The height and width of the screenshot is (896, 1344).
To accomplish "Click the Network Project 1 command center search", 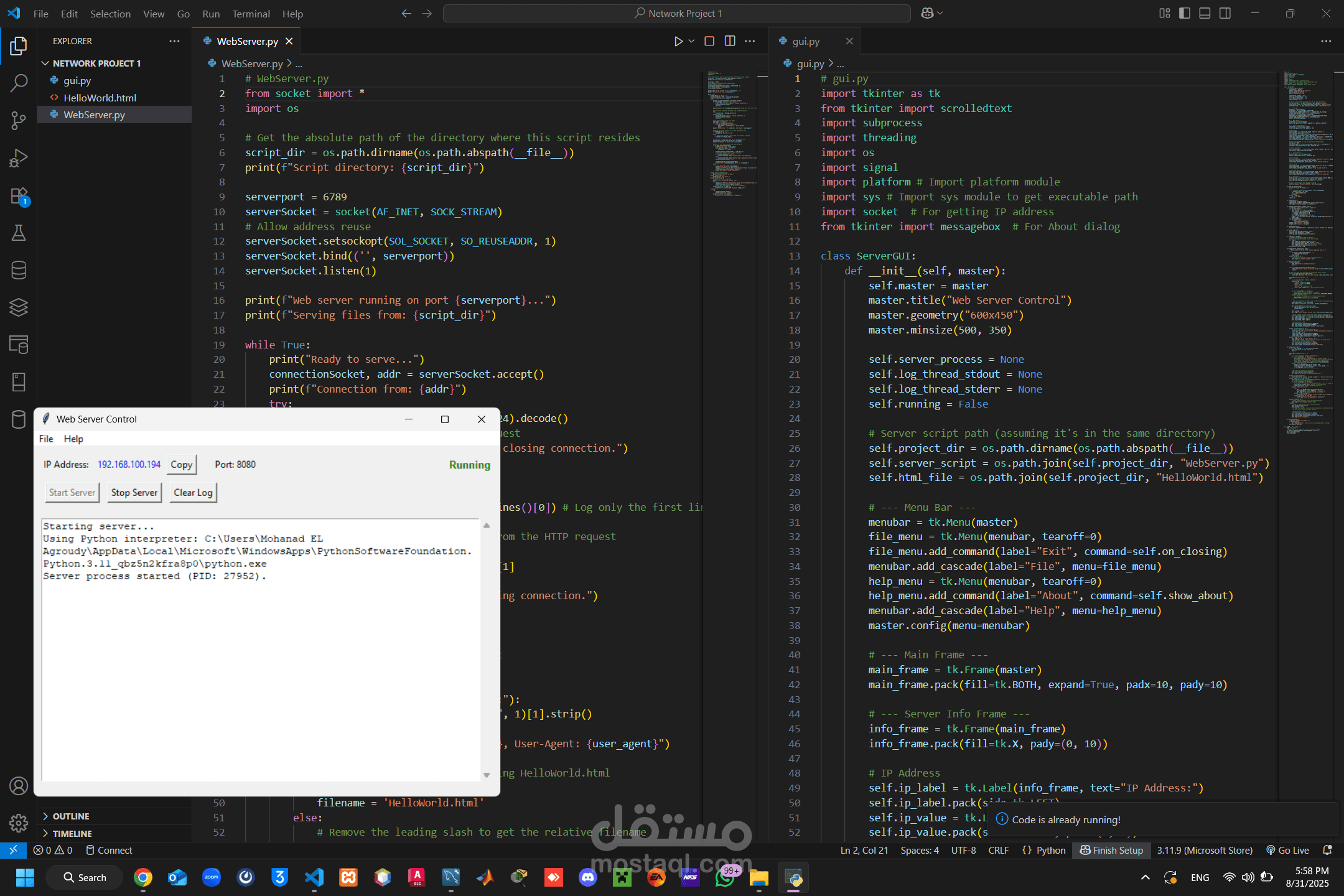I will pyautogui.click(x=677, y=13).
